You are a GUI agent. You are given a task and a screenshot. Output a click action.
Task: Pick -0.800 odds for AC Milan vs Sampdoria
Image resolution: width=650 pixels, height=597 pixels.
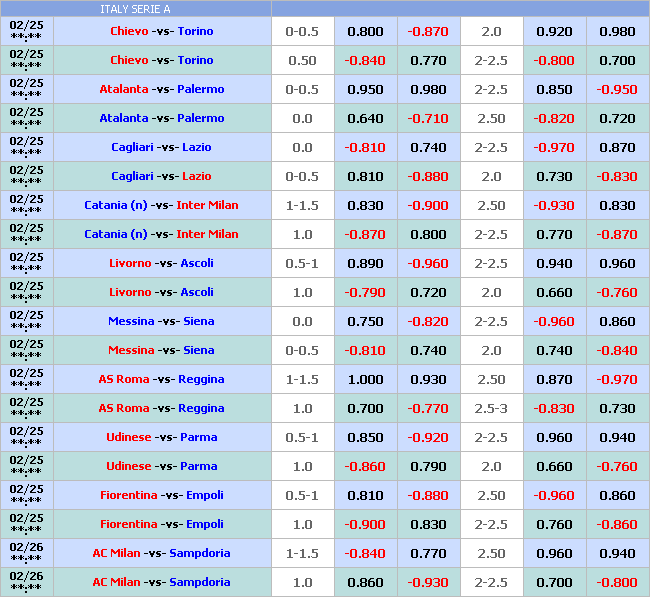(617, 582)
